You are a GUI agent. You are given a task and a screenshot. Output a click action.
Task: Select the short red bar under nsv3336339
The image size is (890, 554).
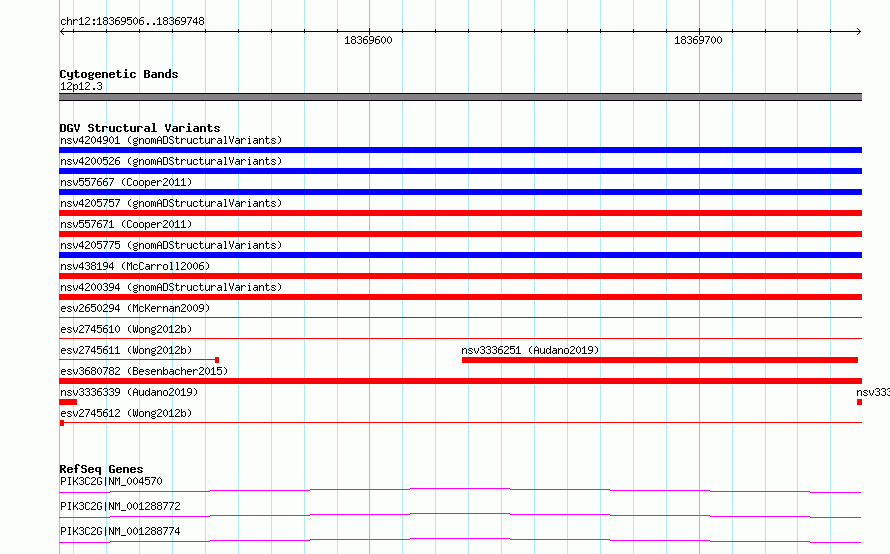(x=68, y=402)
